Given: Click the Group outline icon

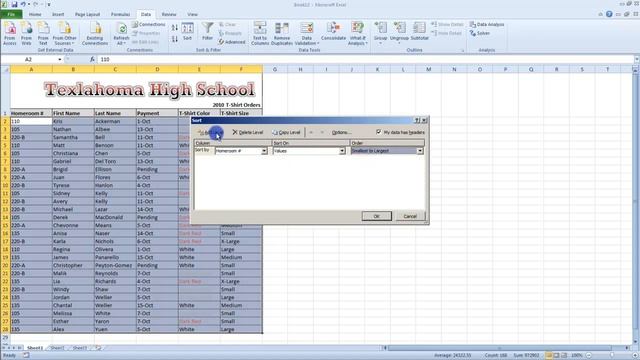Looking at the screenshot, I should pos(380,33).
